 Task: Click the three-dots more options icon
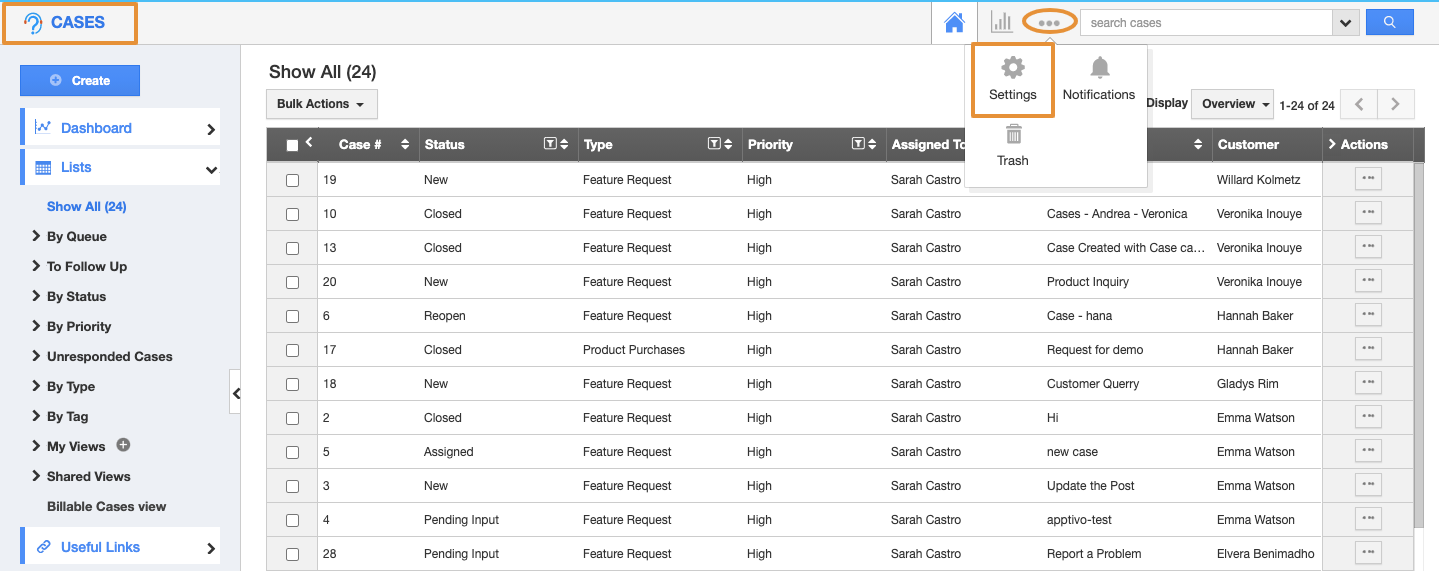tap(1048, 22)
